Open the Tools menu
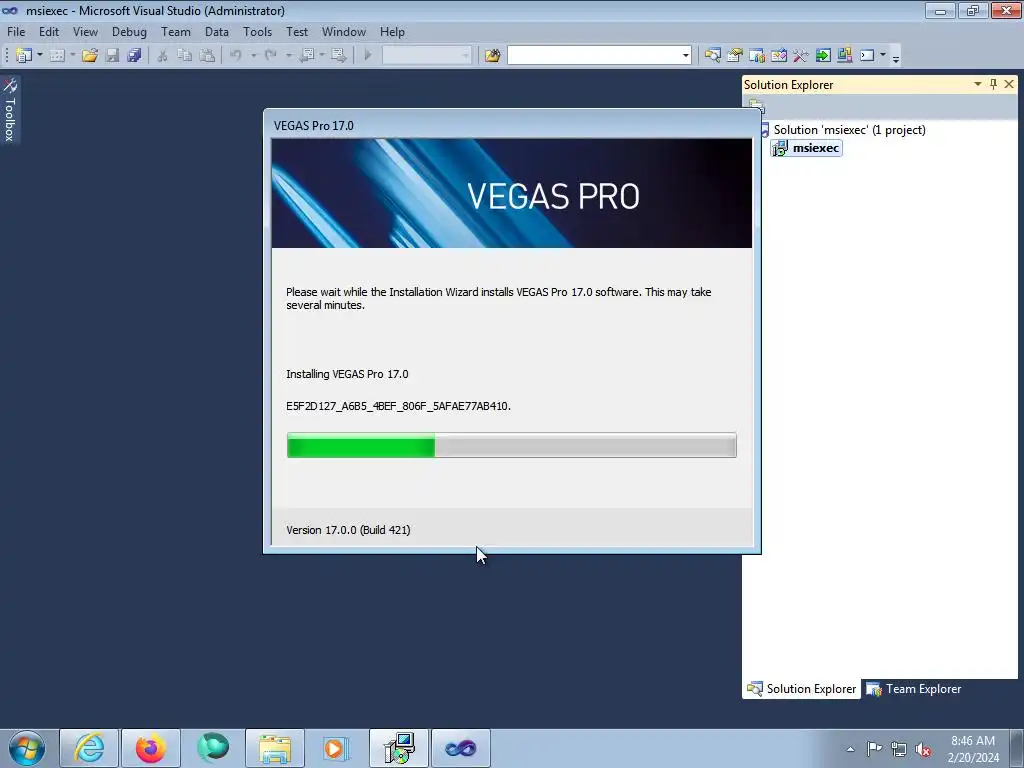Screen dimensions: 1024x768 (257, 31)
